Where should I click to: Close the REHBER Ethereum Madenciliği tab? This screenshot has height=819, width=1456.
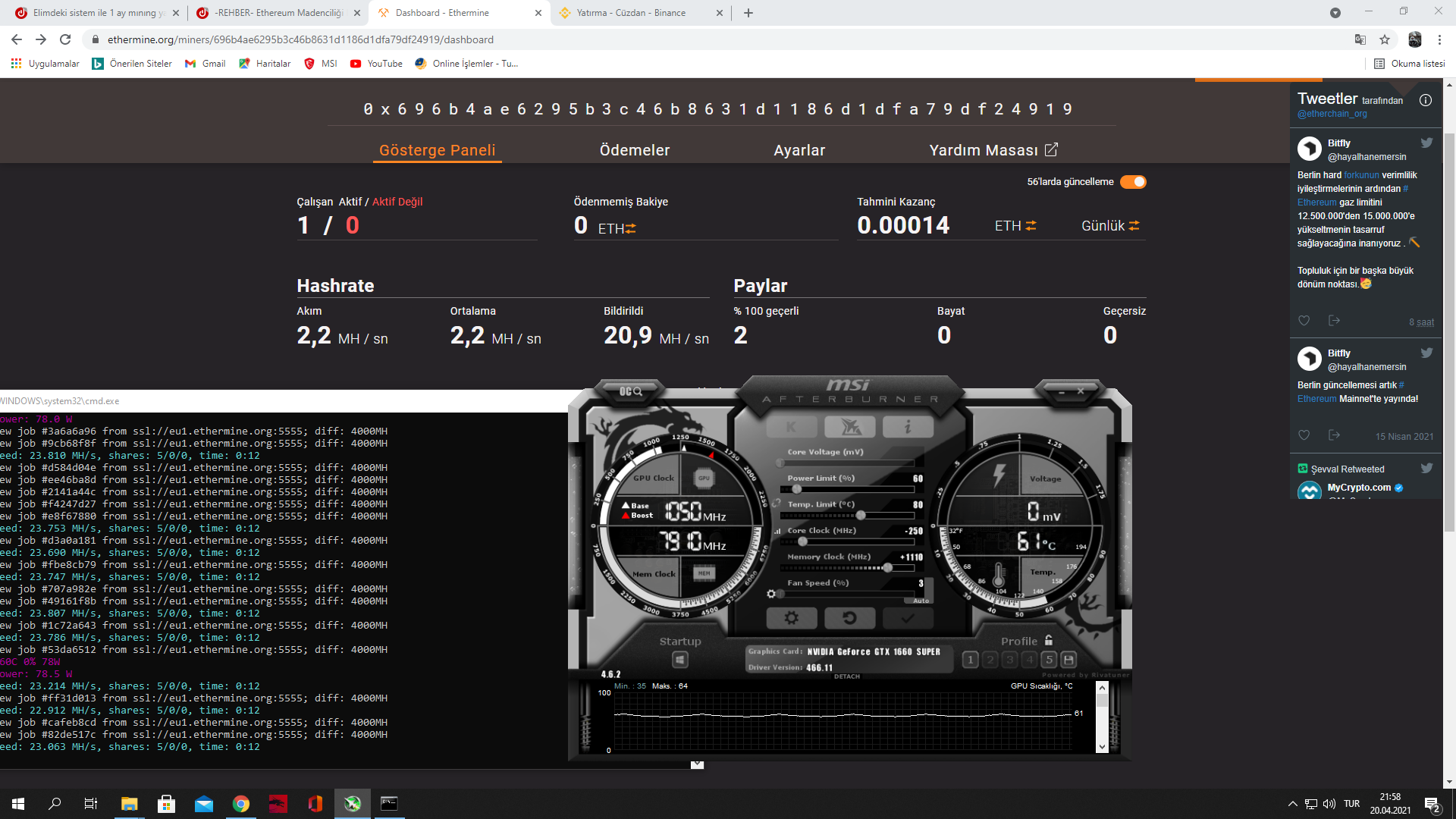tap(357, 13)
